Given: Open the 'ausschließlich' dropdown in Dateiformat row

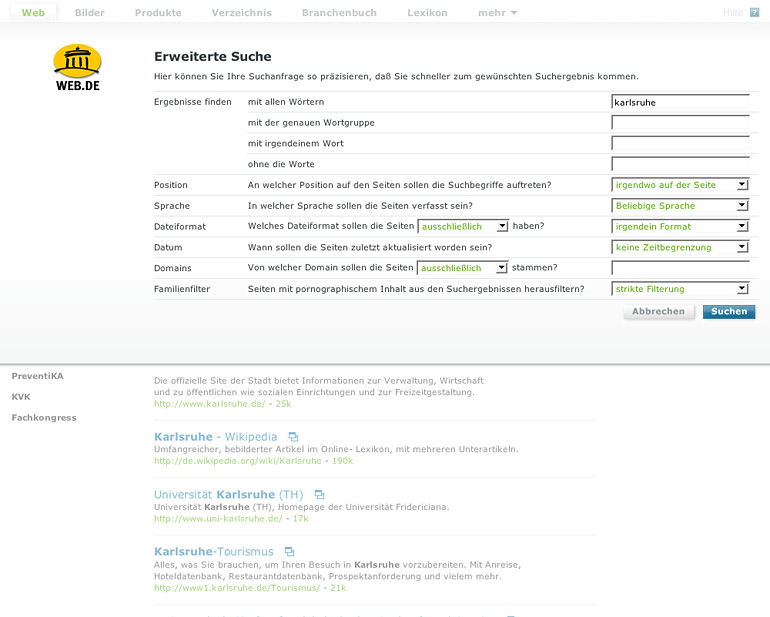Looking at the screenshot, I should point(463,226).
